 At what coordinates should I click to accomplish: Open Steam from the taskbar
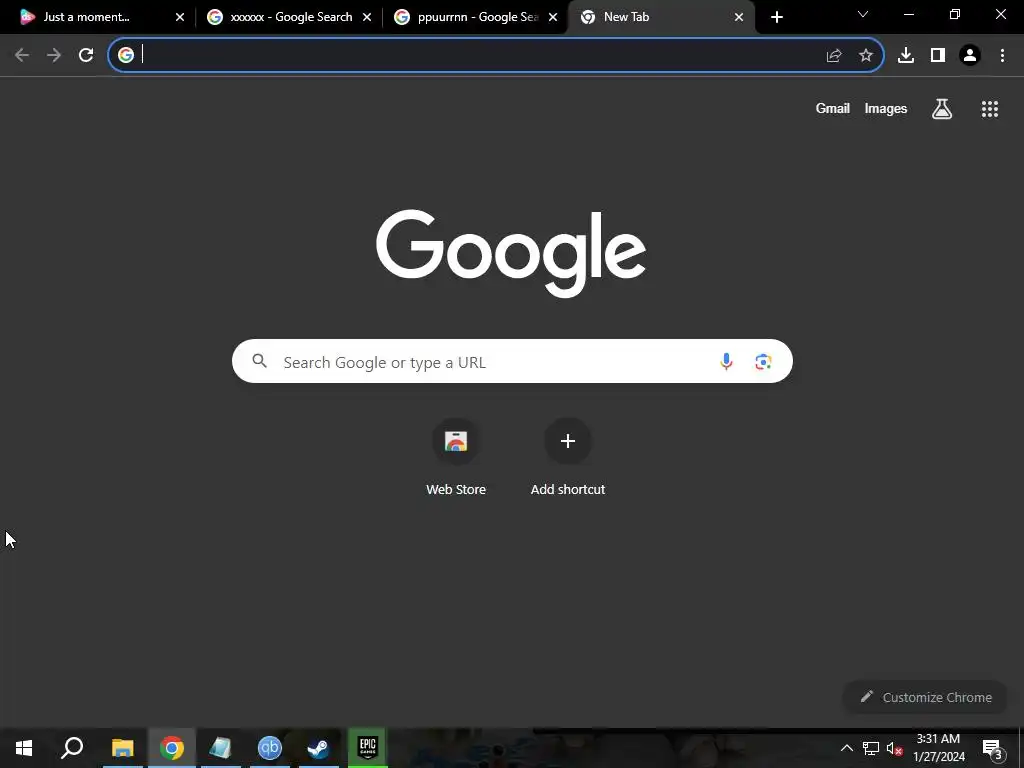(x=318, y=748)
